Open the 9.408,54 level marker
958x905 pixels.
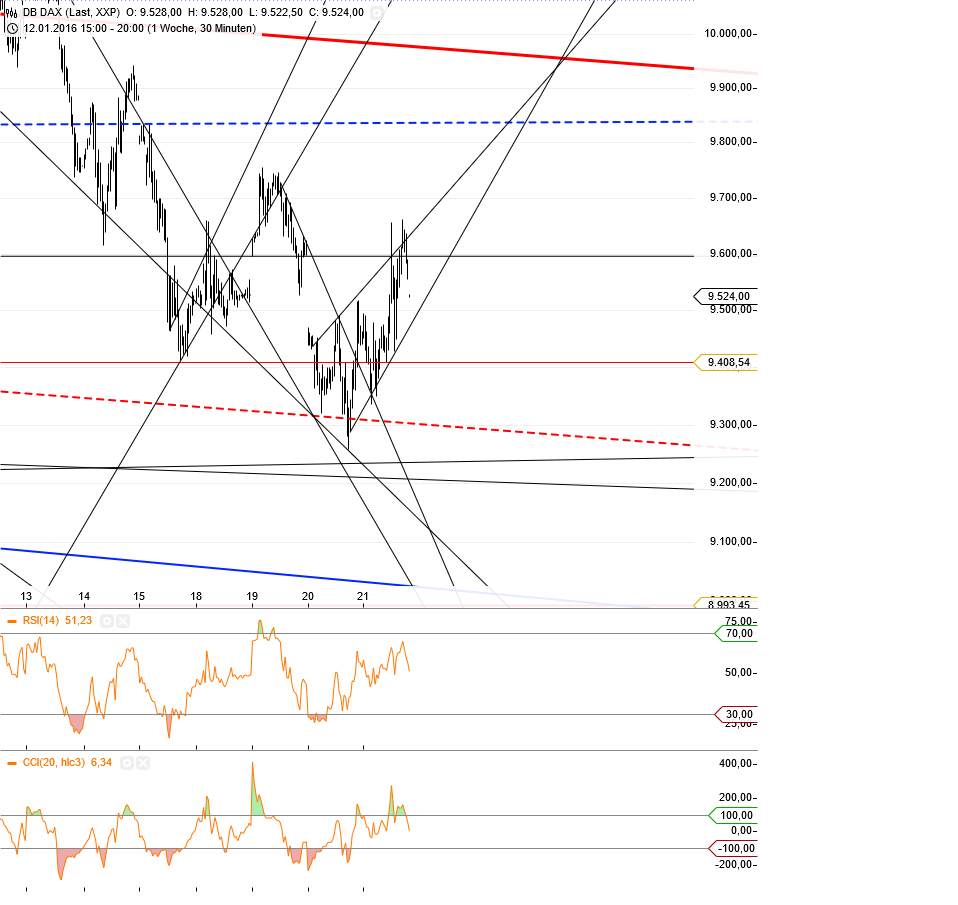[x=727, y=362]
